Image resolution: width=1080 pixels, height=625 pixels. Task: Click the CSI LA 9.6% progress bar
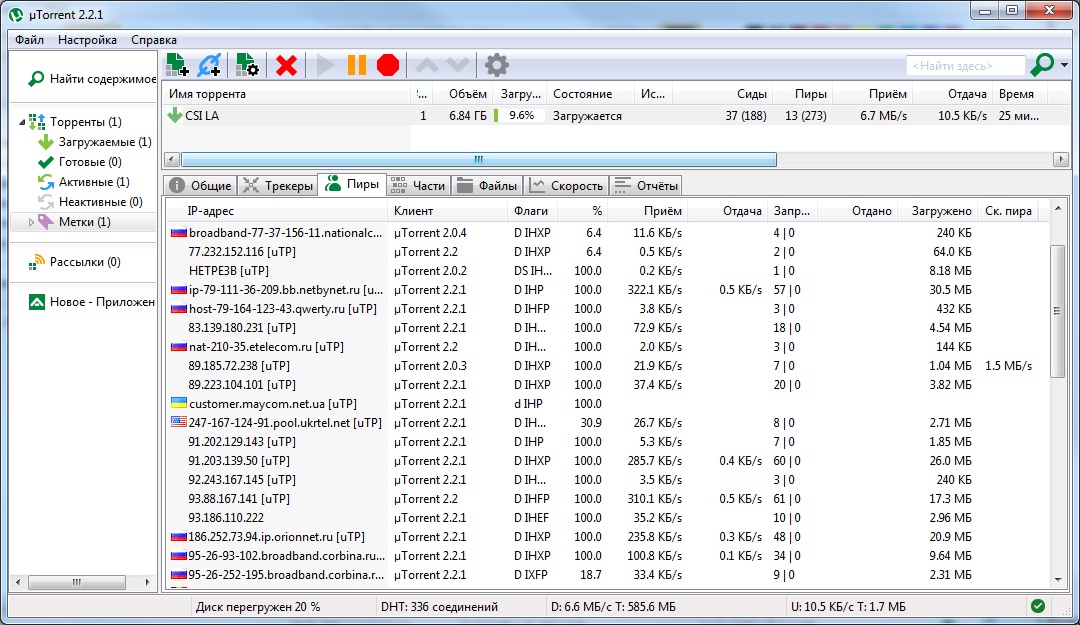pos(519,116)
